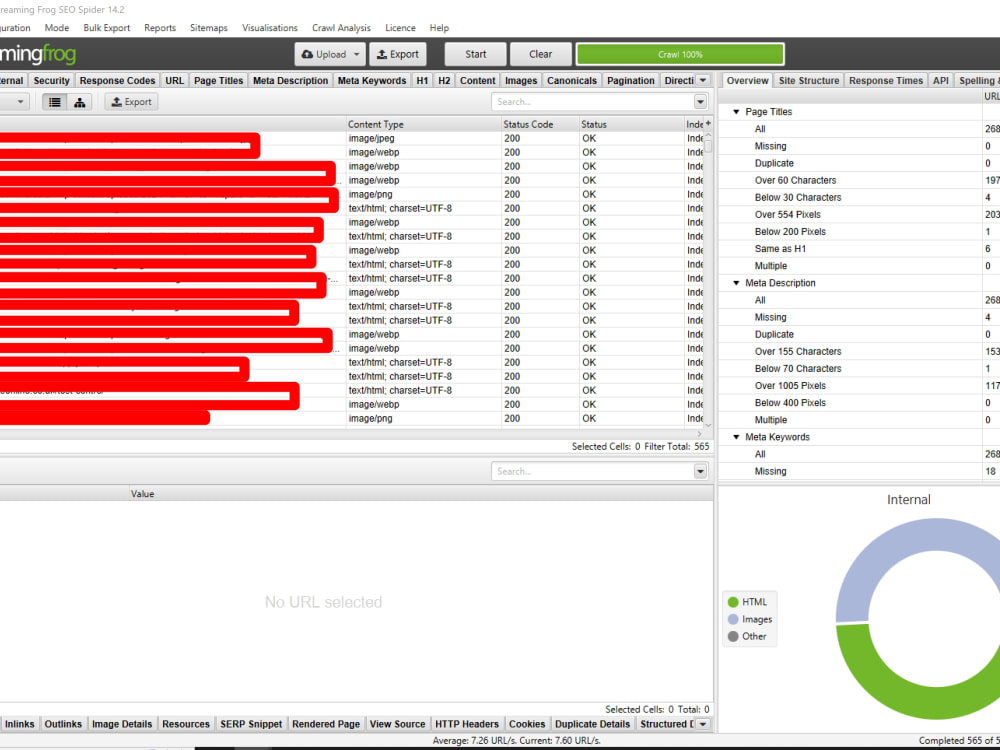Switch to the Content tab
Screen dimensions: 1000x750
(478, 80)
